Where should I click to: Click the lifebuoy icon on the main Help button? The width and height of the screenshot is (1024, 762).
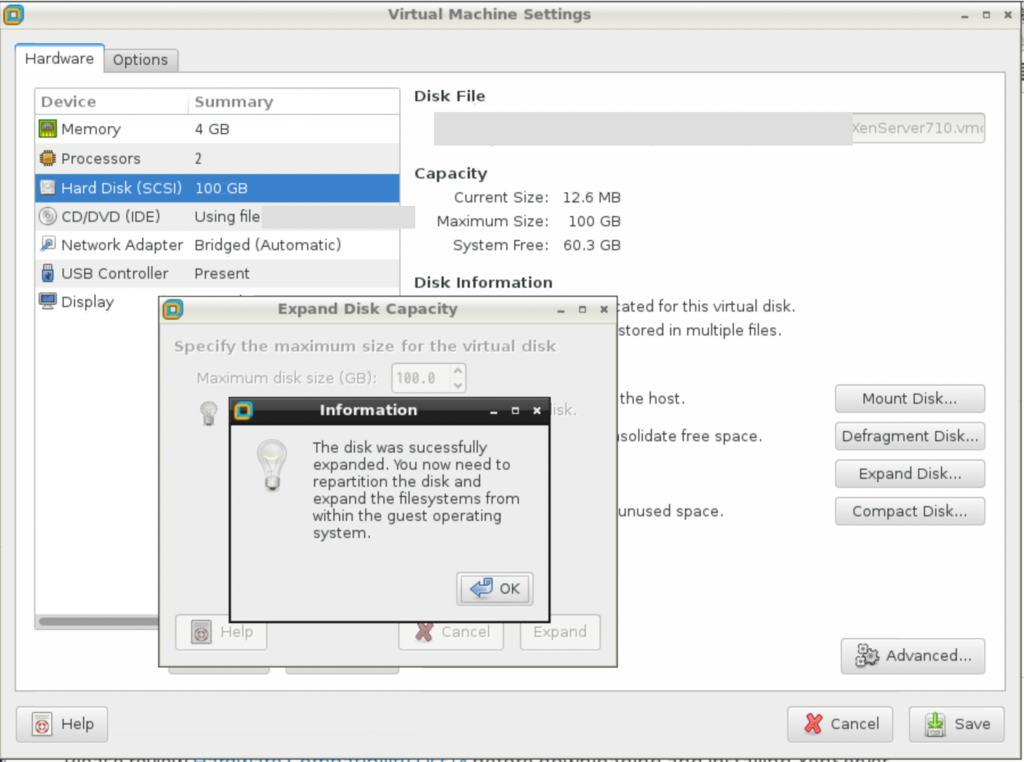coord(42,724)
